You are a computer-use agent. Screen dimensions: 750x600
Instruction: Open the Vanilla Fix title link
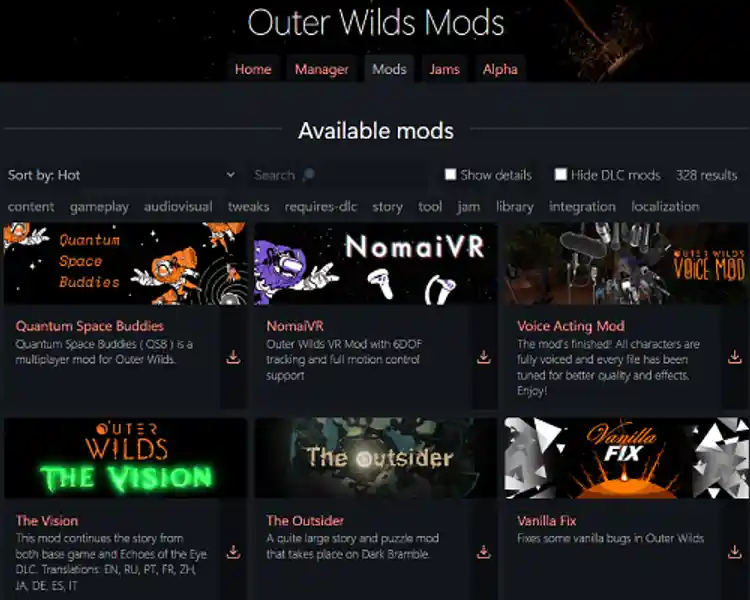coord(546,521)
